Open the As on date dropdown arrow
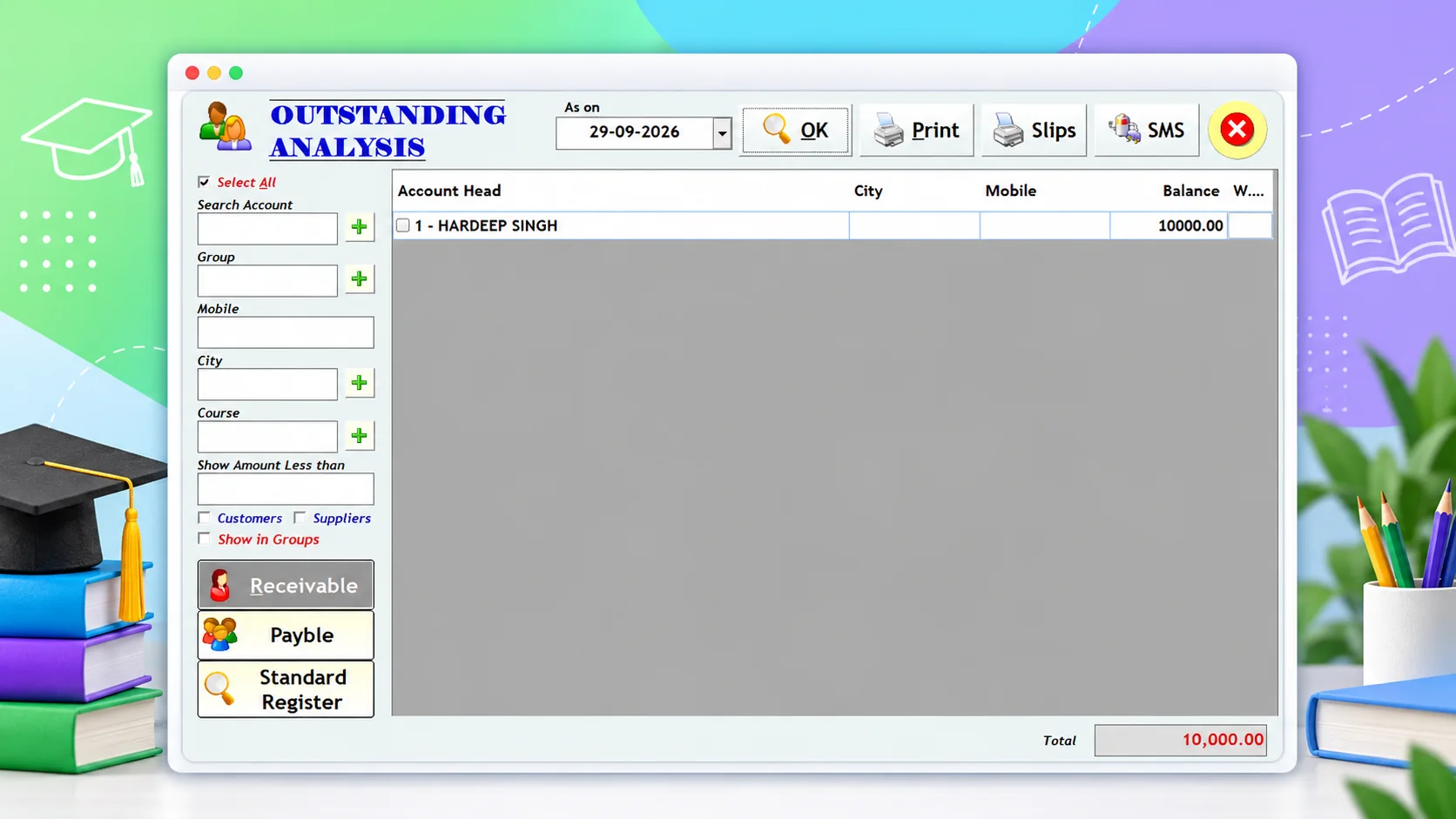This screenshot has height=819, width=1456. pos(722,133)
